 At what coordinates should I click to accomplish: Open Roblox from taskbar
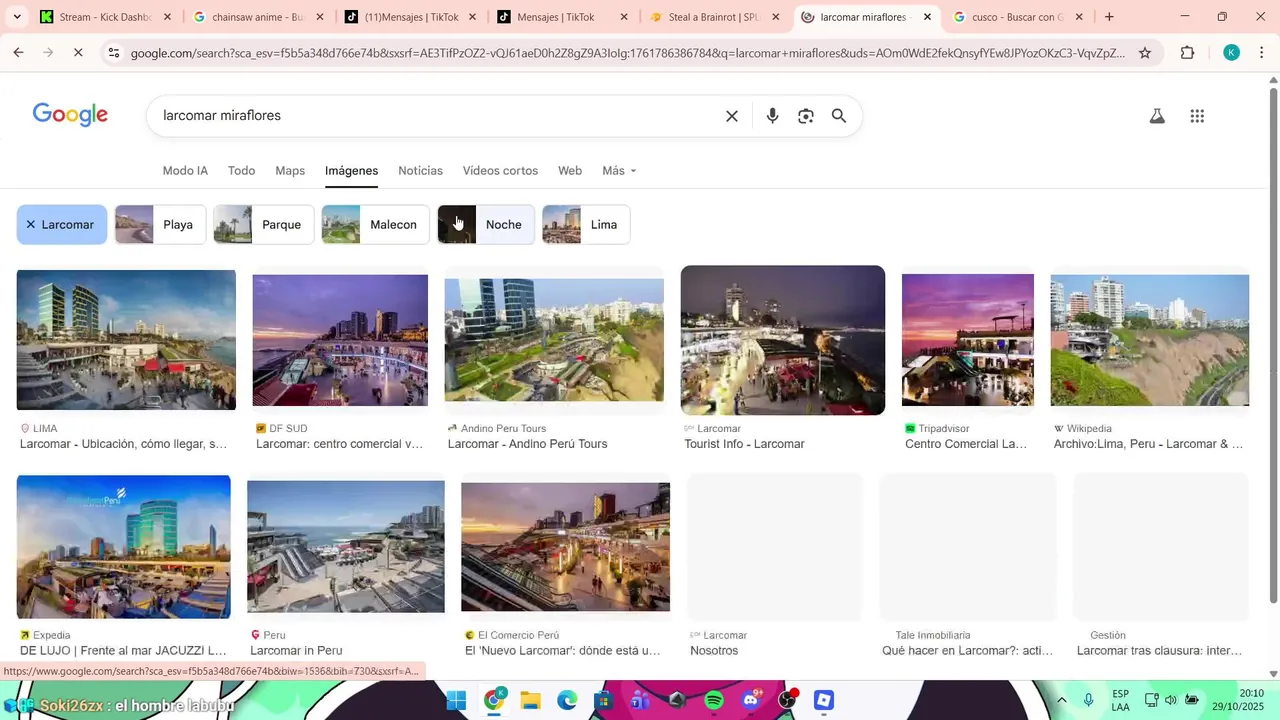[824, 700]
